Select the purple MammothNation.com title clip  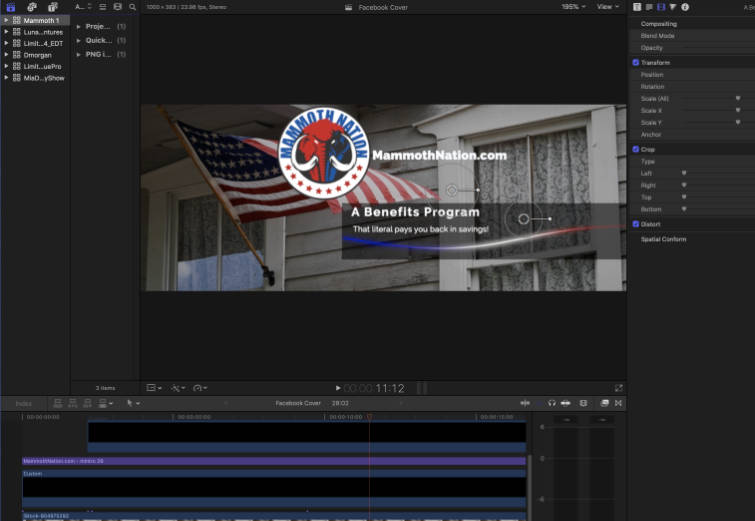point(274,461)
